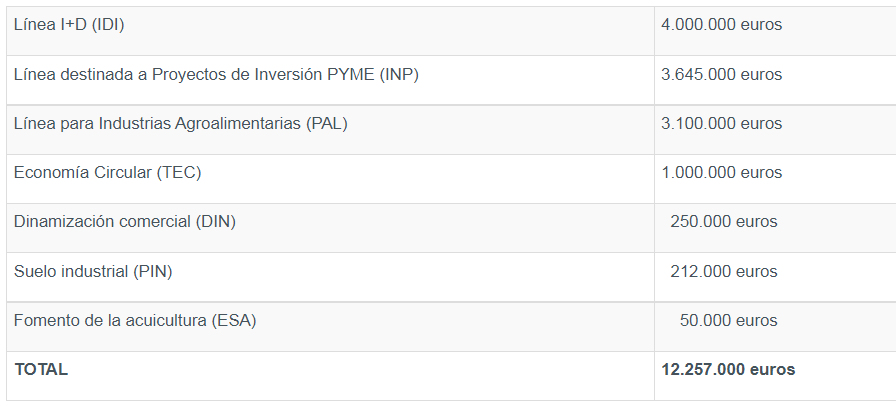The height and width of the screenshot is (410, 896).
Task: Click the Dinamización comercial (DIN) label
Action: tap(125, 222)
